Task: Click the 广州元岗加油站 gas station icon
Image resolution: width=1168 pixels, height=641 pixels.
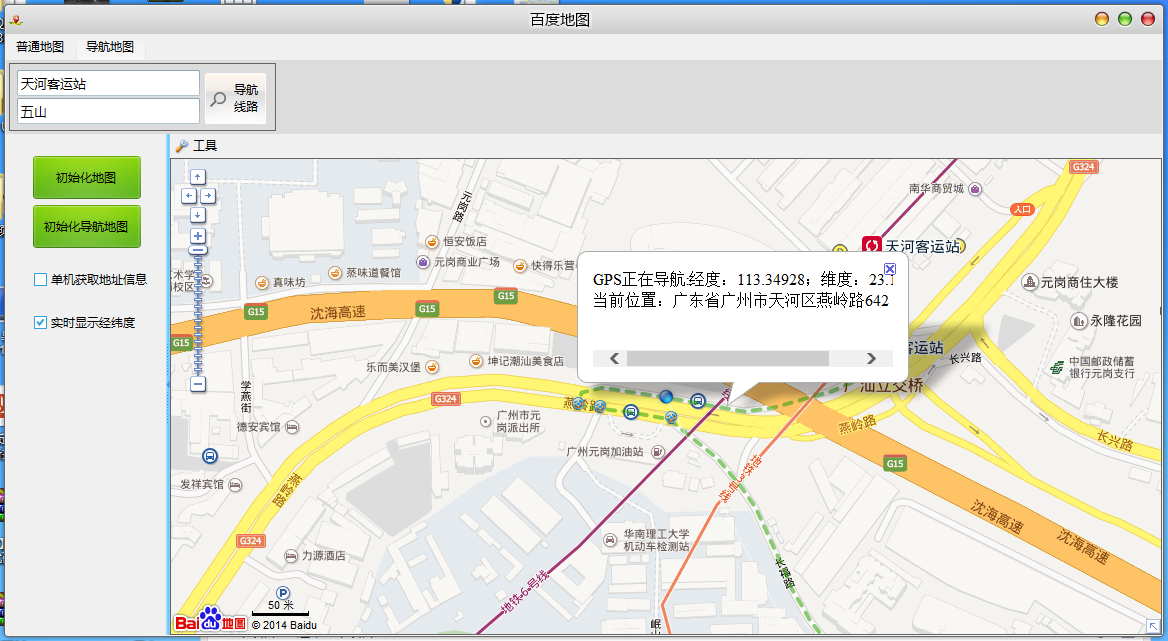Action: [x=657, y=452]
